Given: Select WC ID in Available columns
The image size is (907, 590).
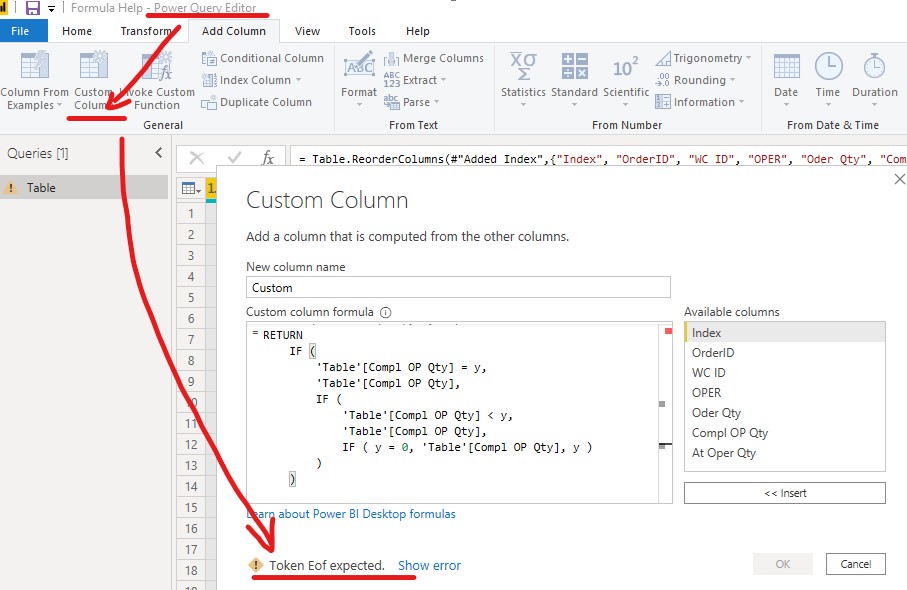Looking at the screenshot, I should (784, 373).
